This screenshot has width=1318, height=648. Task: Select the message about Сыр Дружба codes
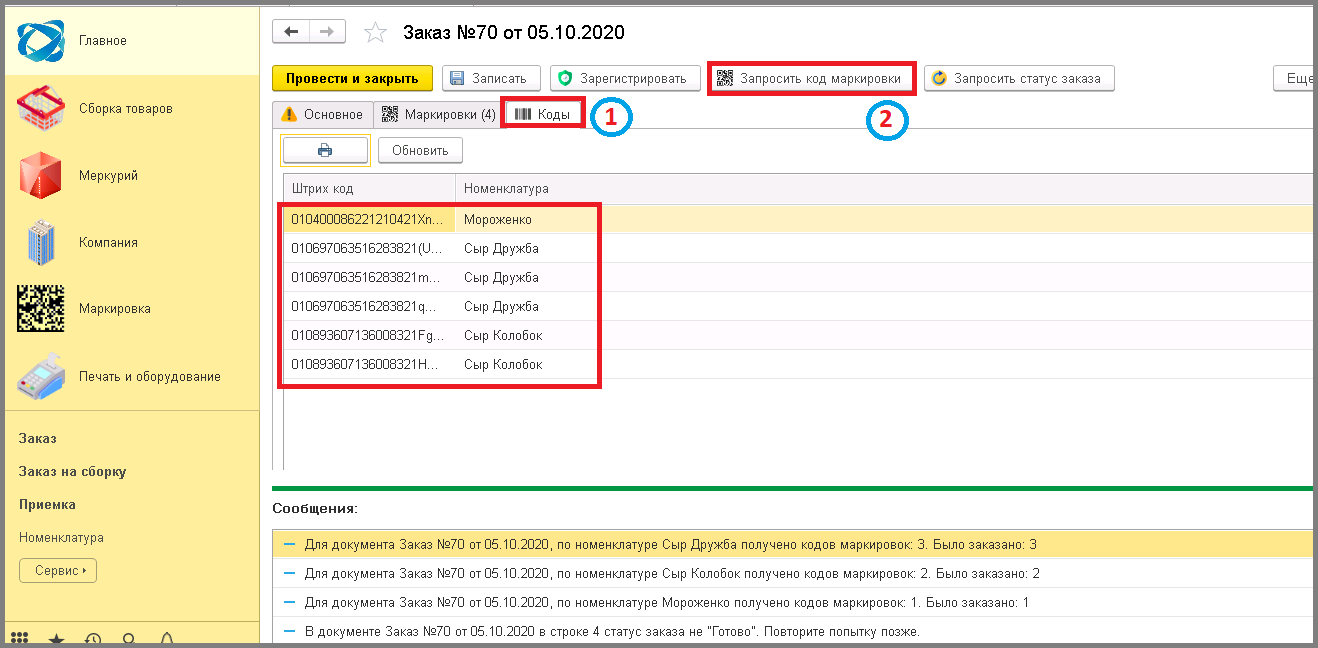792,544
